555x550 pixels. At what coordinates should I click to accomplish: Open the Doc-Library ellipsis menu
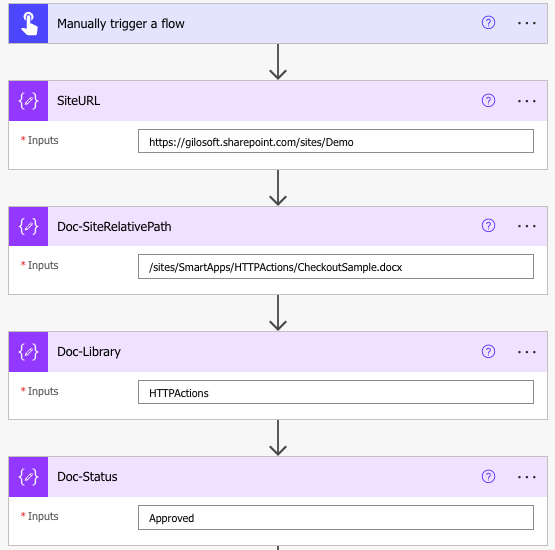(x=526, y=352)
